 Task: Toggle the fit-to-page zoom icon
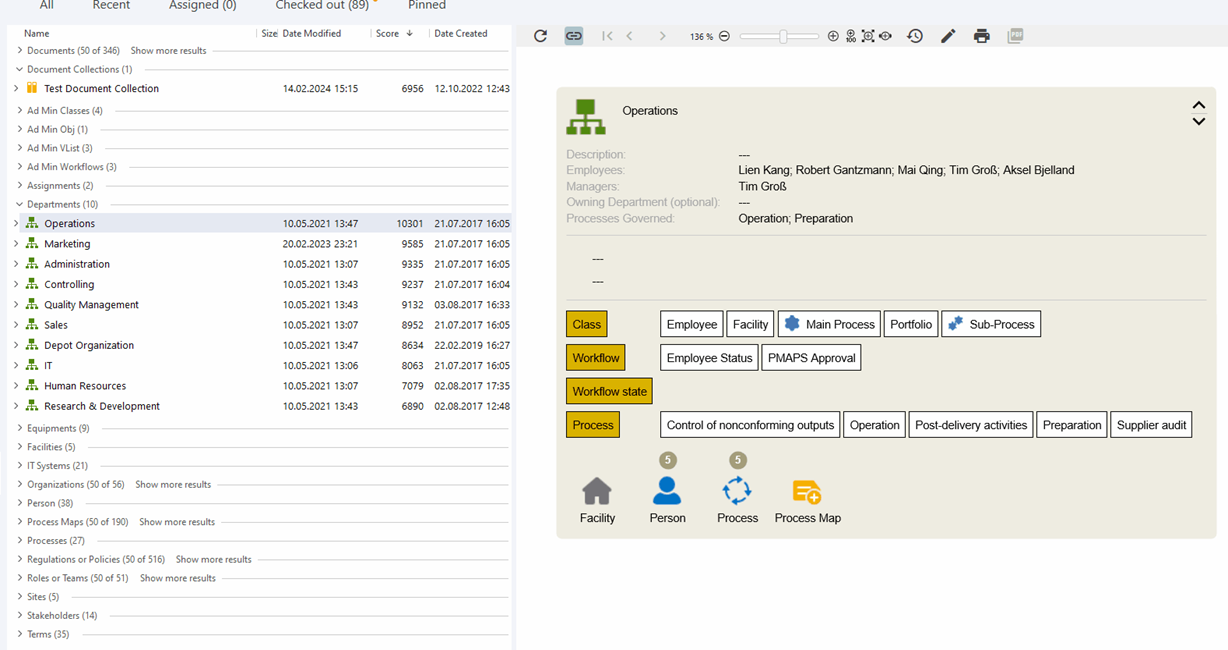tap(867, 36)
